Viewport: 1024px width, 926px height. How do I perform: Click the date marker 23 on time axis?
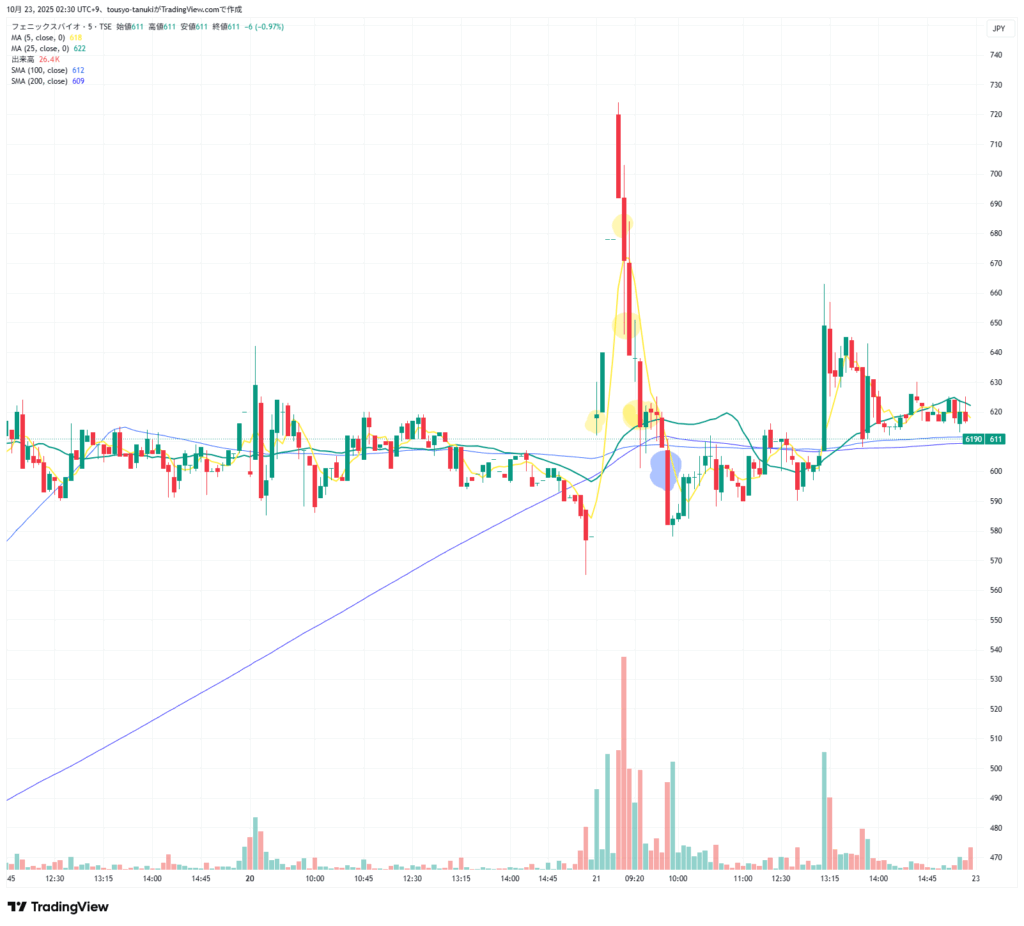click(x=975, y=878)
